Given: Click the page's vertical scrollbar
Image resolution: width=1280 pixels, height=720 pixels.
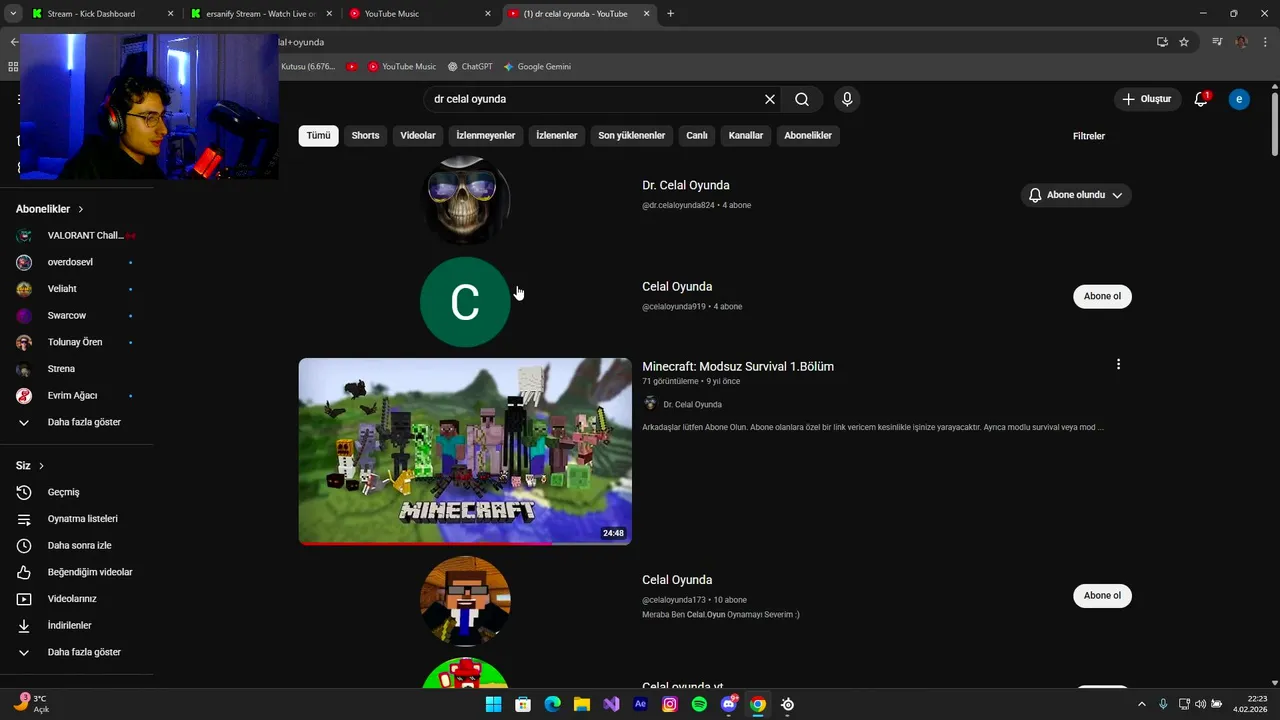Looking at the screenshot, I should tap(1274, 124).
